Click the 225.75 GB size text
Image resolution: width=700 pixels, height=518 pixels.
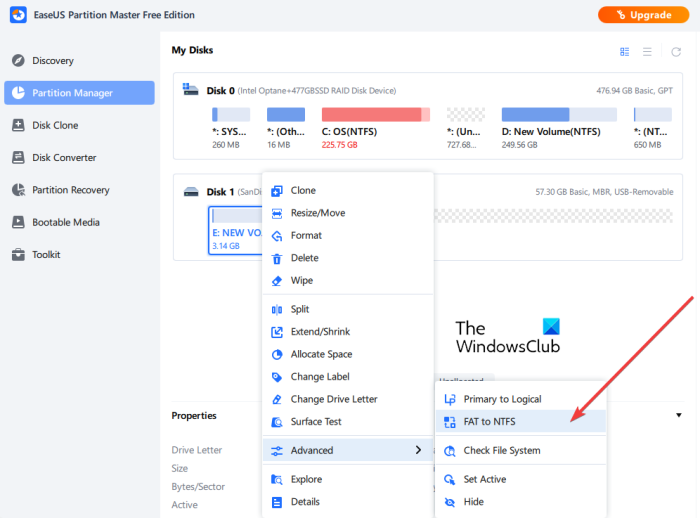coord(339,145)
